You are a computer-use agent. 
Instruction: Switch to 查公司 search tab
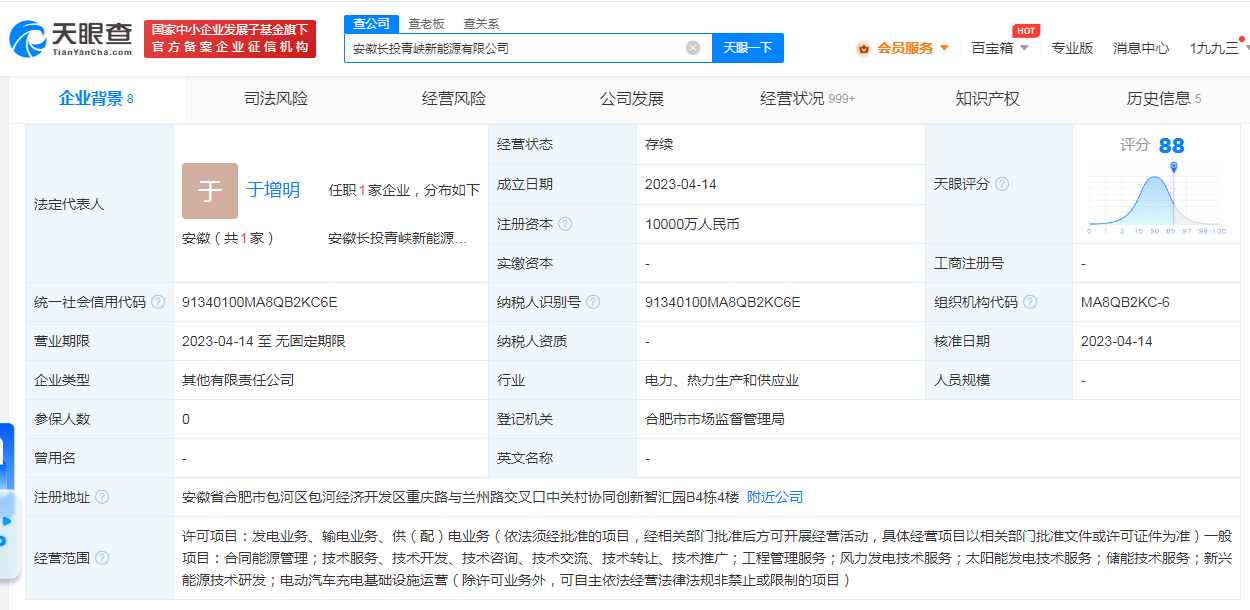(371, 23)
